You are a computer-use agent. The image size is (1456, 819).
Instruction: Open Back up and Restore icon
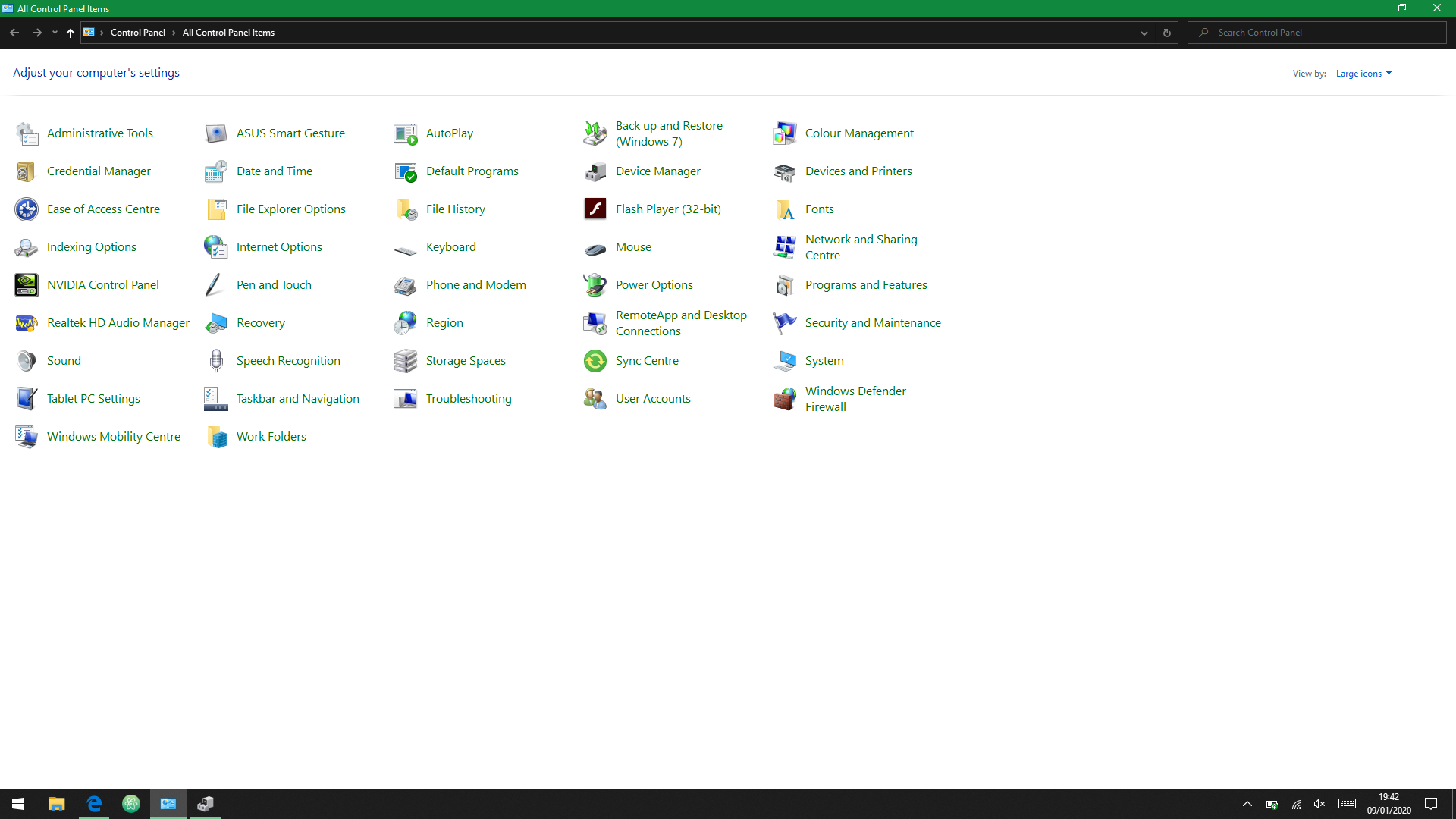click(x=595, y=133)
